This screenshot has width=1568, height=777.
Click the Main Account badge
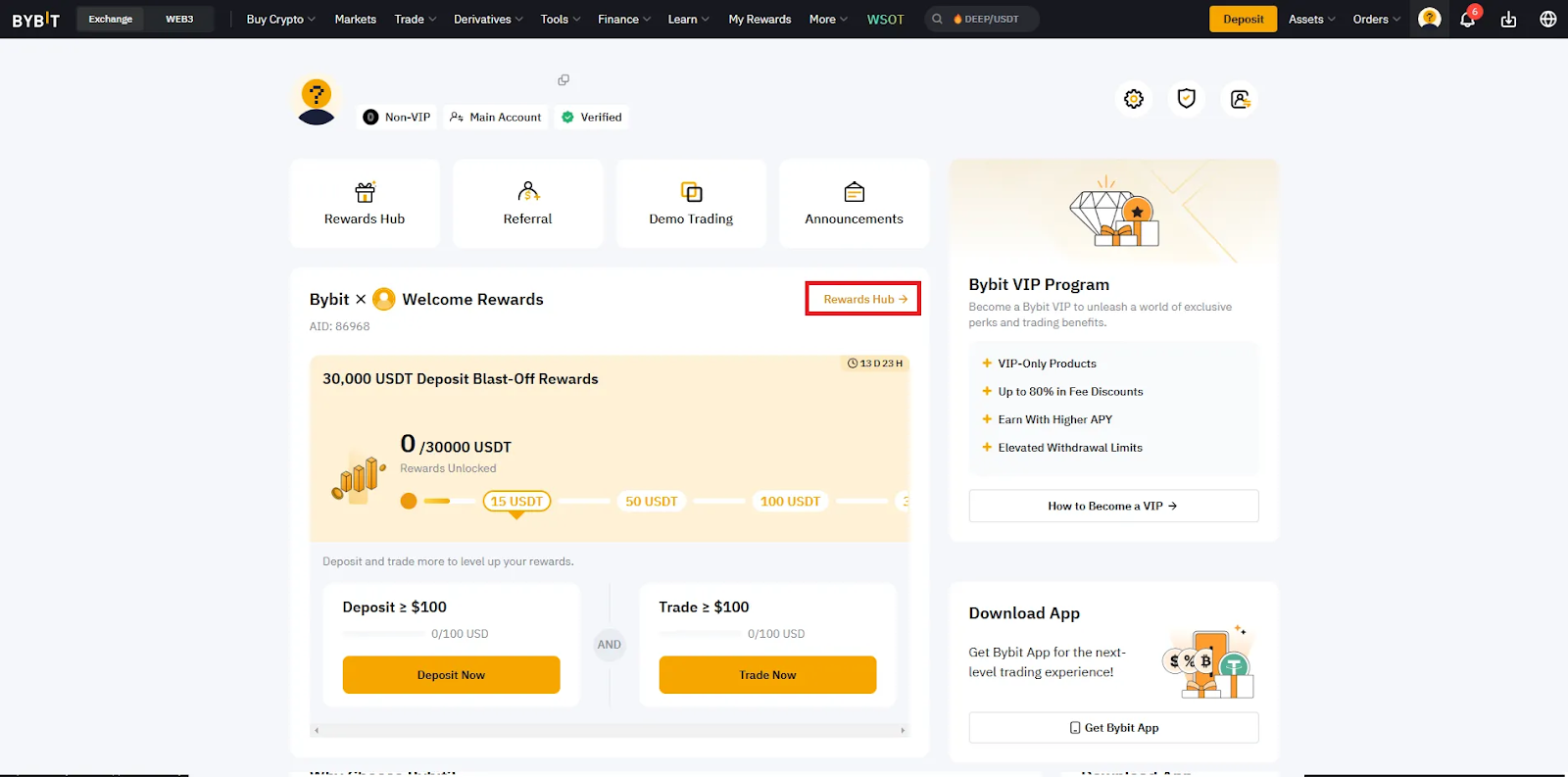(x=496, y=117)
